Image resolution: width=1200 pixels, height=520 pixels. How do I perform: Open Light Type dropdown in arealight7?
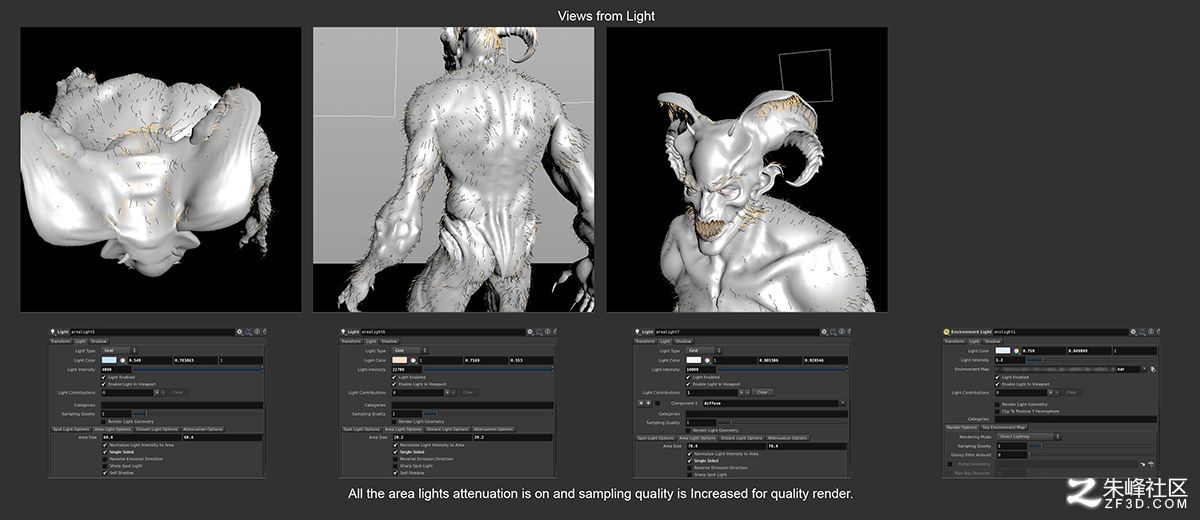click(704, 351)
